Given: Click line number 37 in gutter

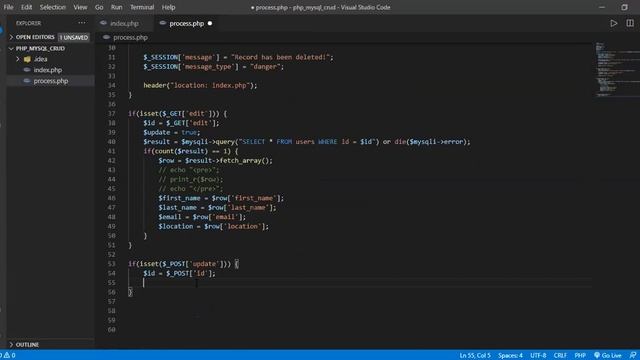Looking at the screenshot, I should (111, 113).
